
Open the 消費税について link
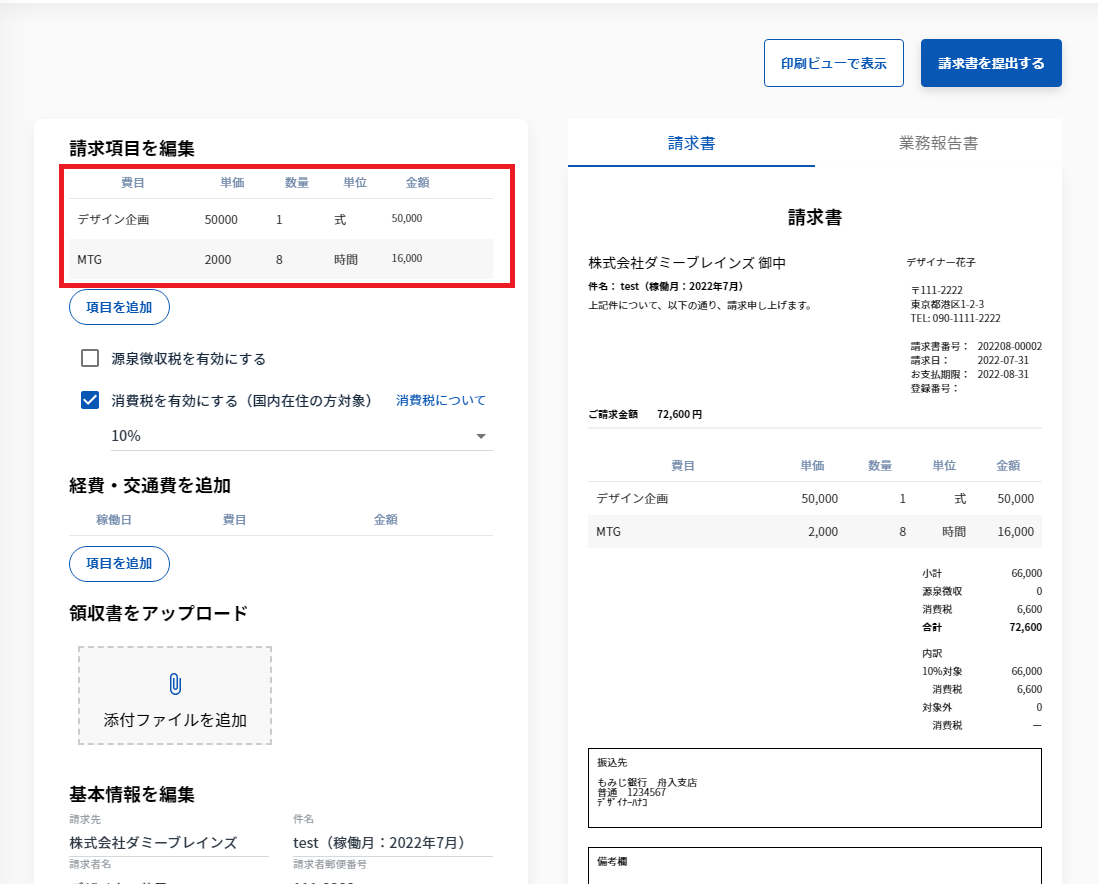click(440, 400)
